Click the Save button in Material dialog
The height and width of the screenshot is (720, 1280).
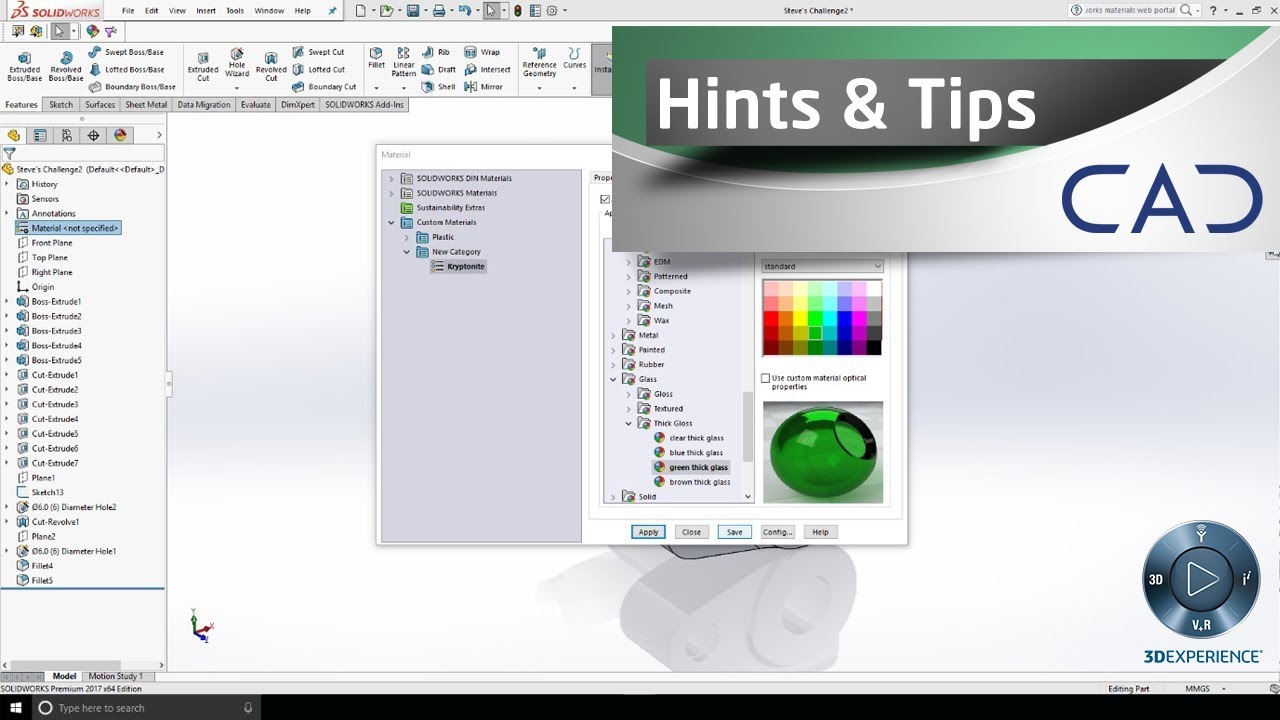tap(734, 532)
